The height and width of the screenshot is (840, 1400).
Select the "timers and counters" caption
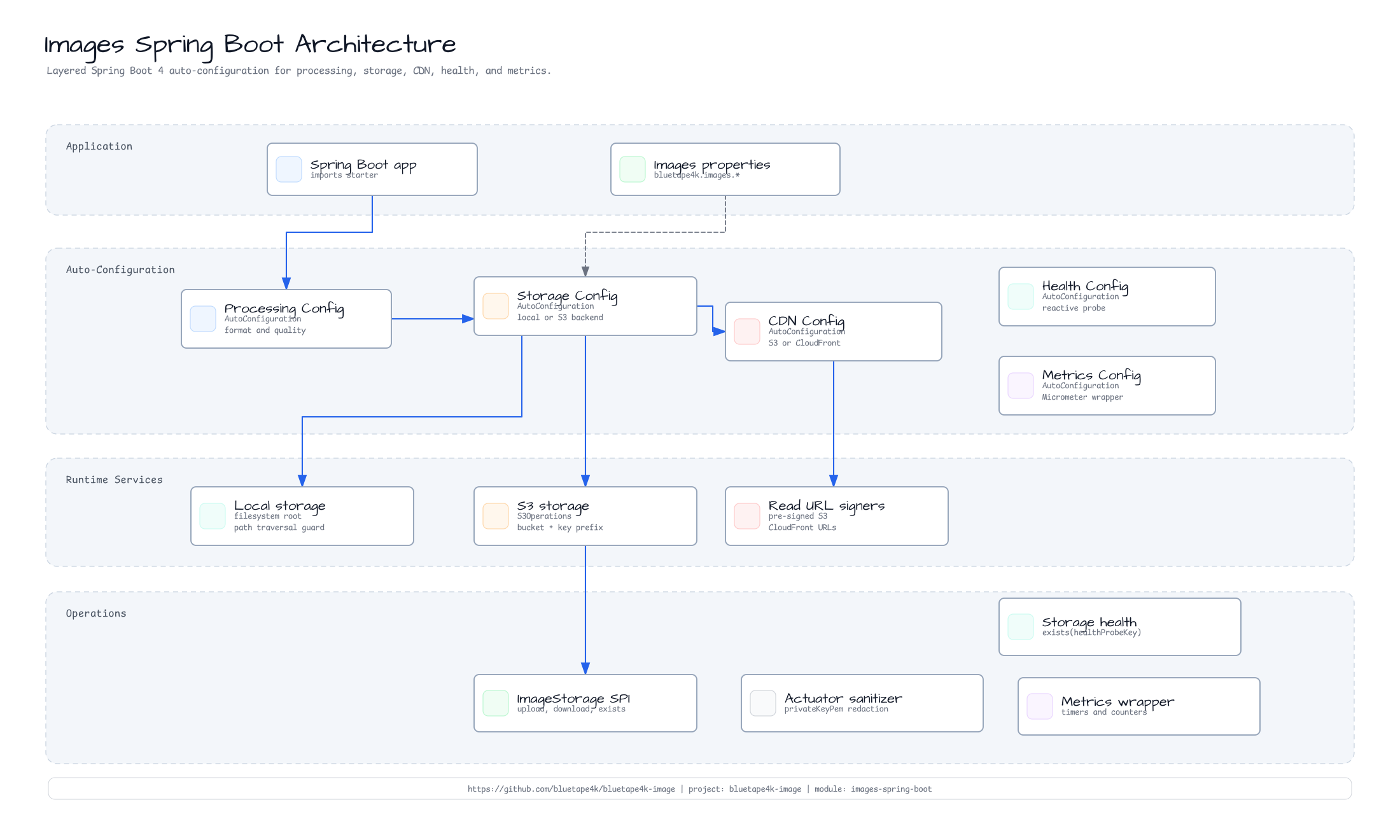point(1104,712)
